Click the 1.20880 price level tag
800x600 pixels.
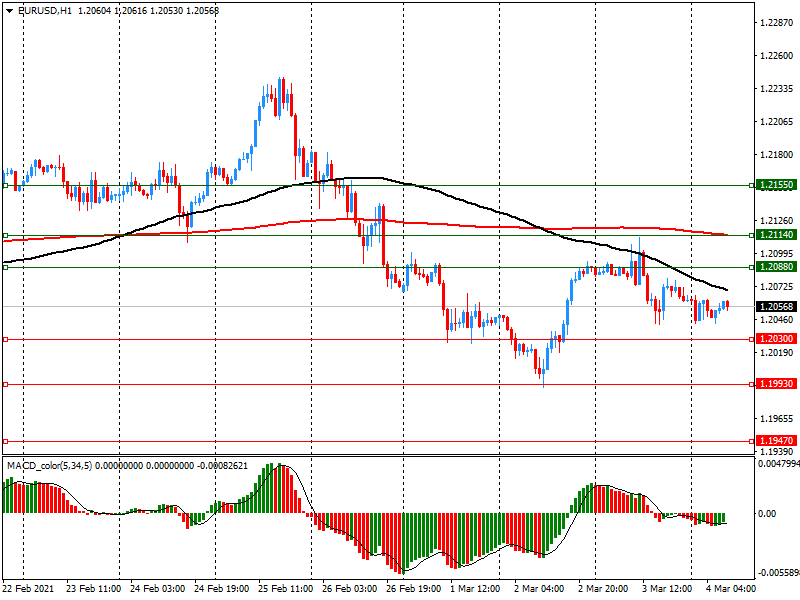pos(776,267)
